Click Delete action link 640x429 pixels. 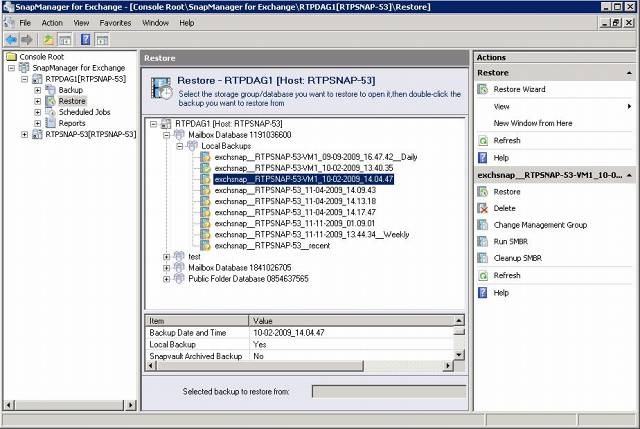504,208
